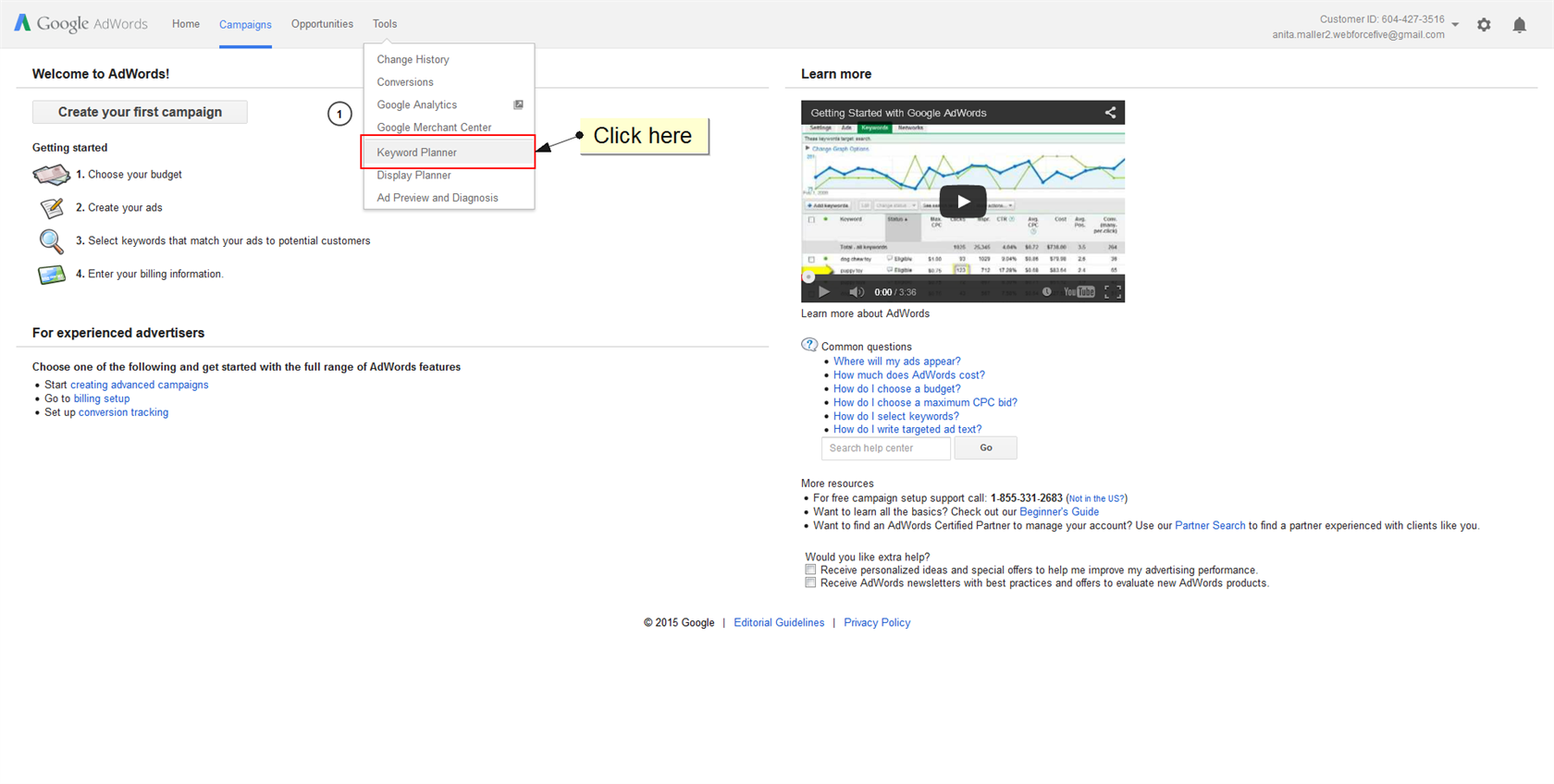Click the YouTube logo in video player
The width and height of the screenshot is (1554, 784).
(x=1079, y=292)
